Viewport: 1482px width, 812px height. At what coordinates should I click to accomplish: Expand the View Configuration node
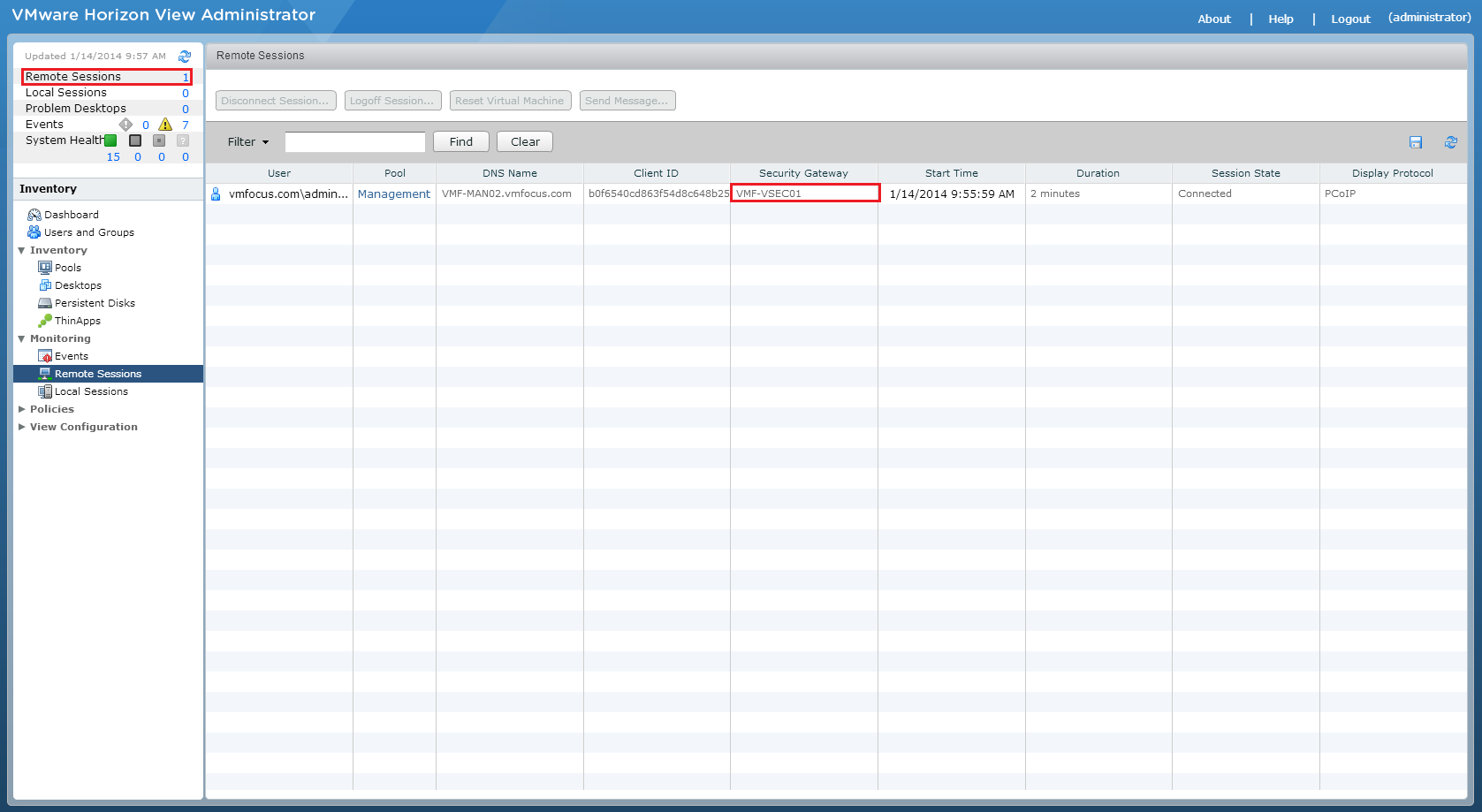(22, 427)
